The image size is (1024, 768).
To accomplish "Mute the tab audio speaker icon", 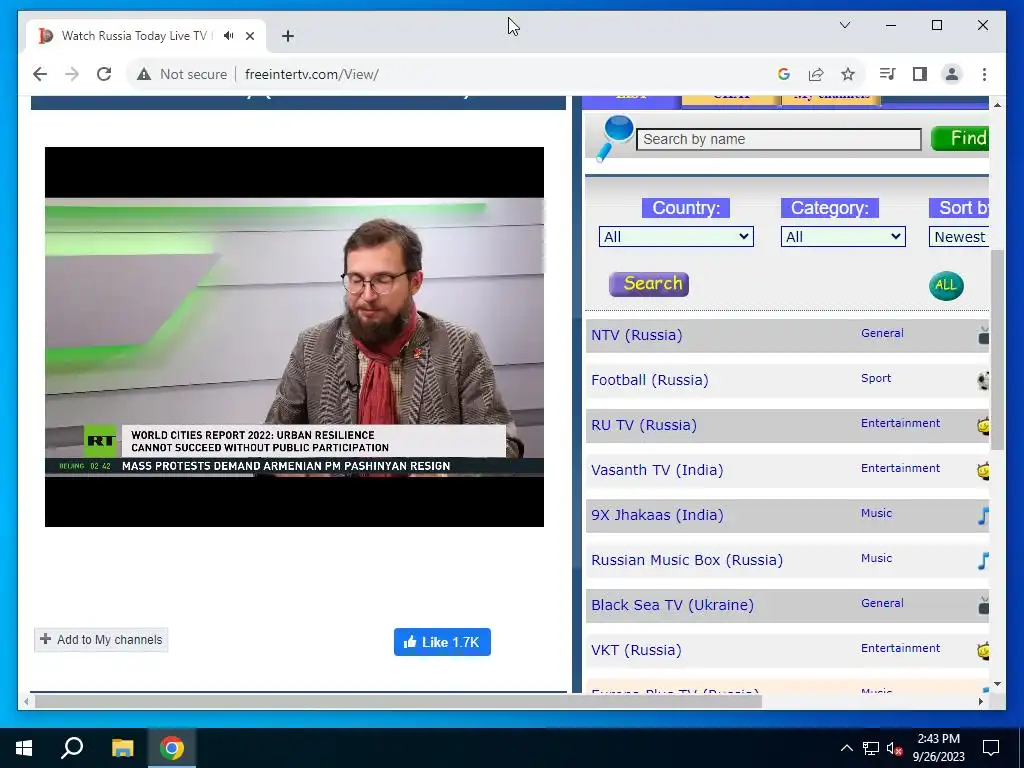I will click(228, 36).
